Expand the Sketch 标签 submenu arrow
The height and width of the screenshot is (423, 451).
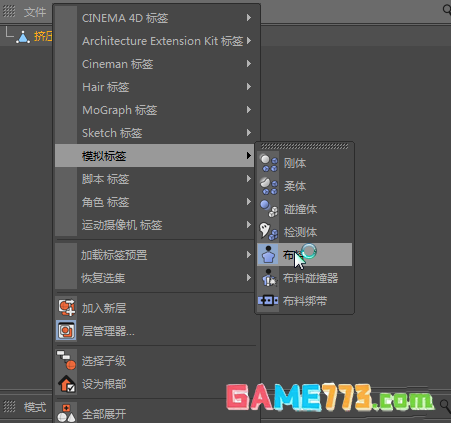click(x=249, y=133)
